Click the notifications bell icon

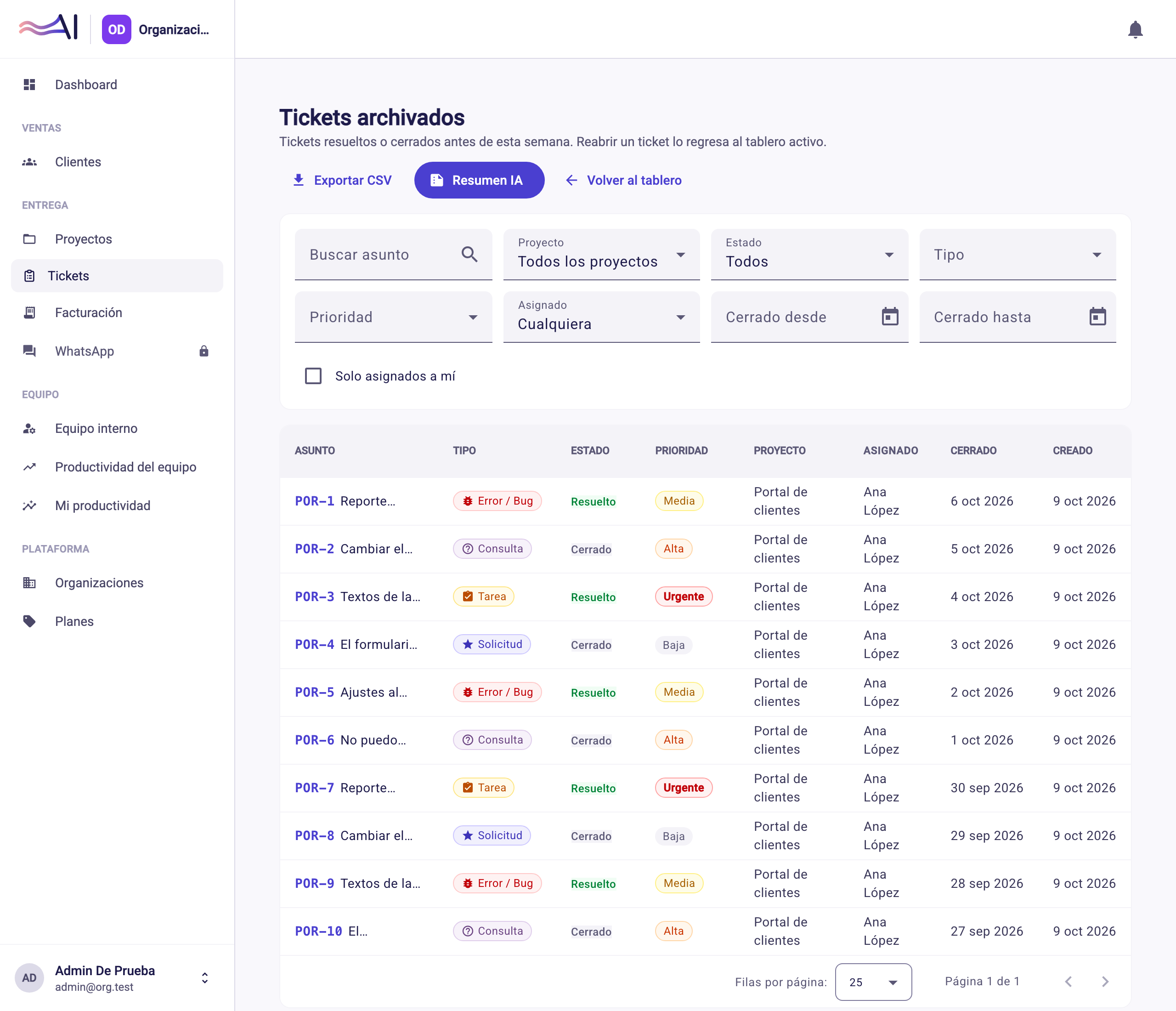pyautogui.click(x=1135, y=29)
